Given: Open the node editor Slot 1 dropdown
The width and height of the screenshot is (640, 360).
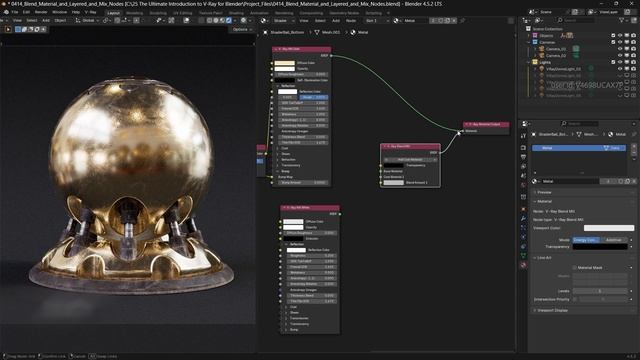Looking at the screenshot, I should tap(376, 20).
